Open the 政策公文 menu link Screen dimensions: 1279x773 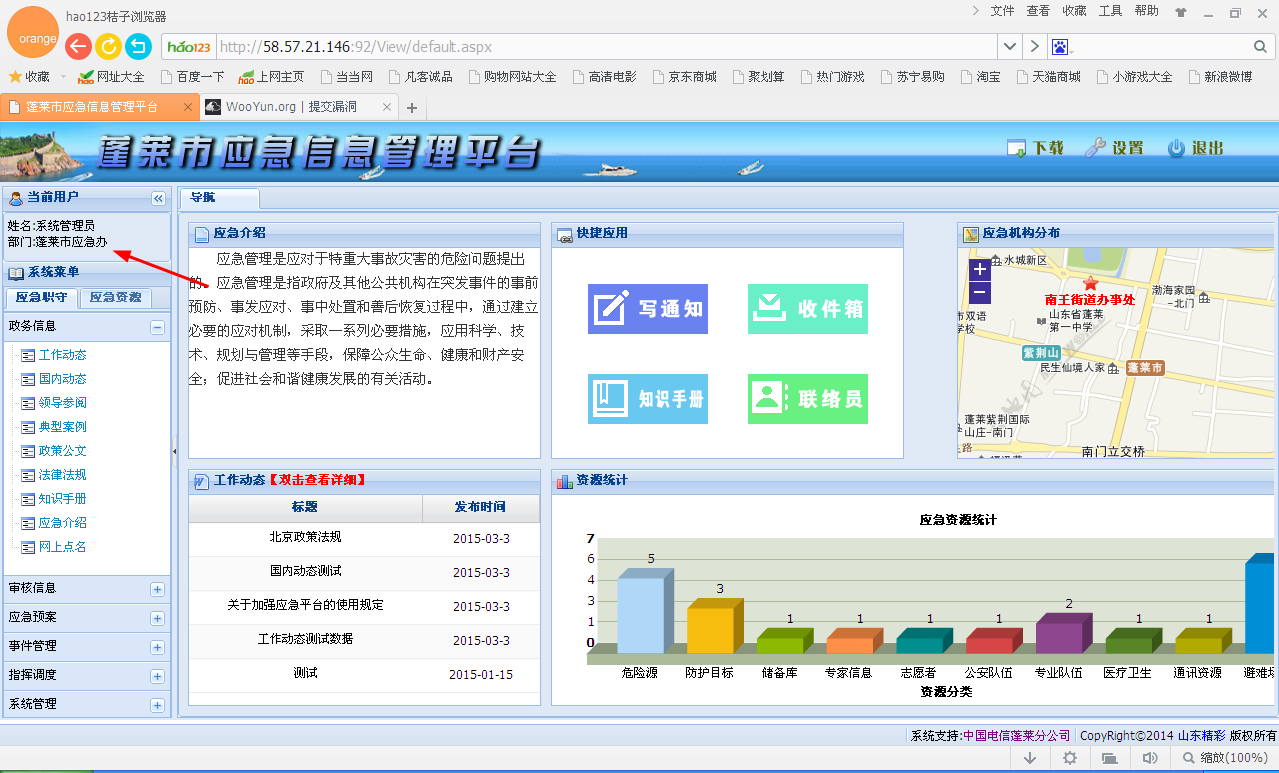[62, 451]
